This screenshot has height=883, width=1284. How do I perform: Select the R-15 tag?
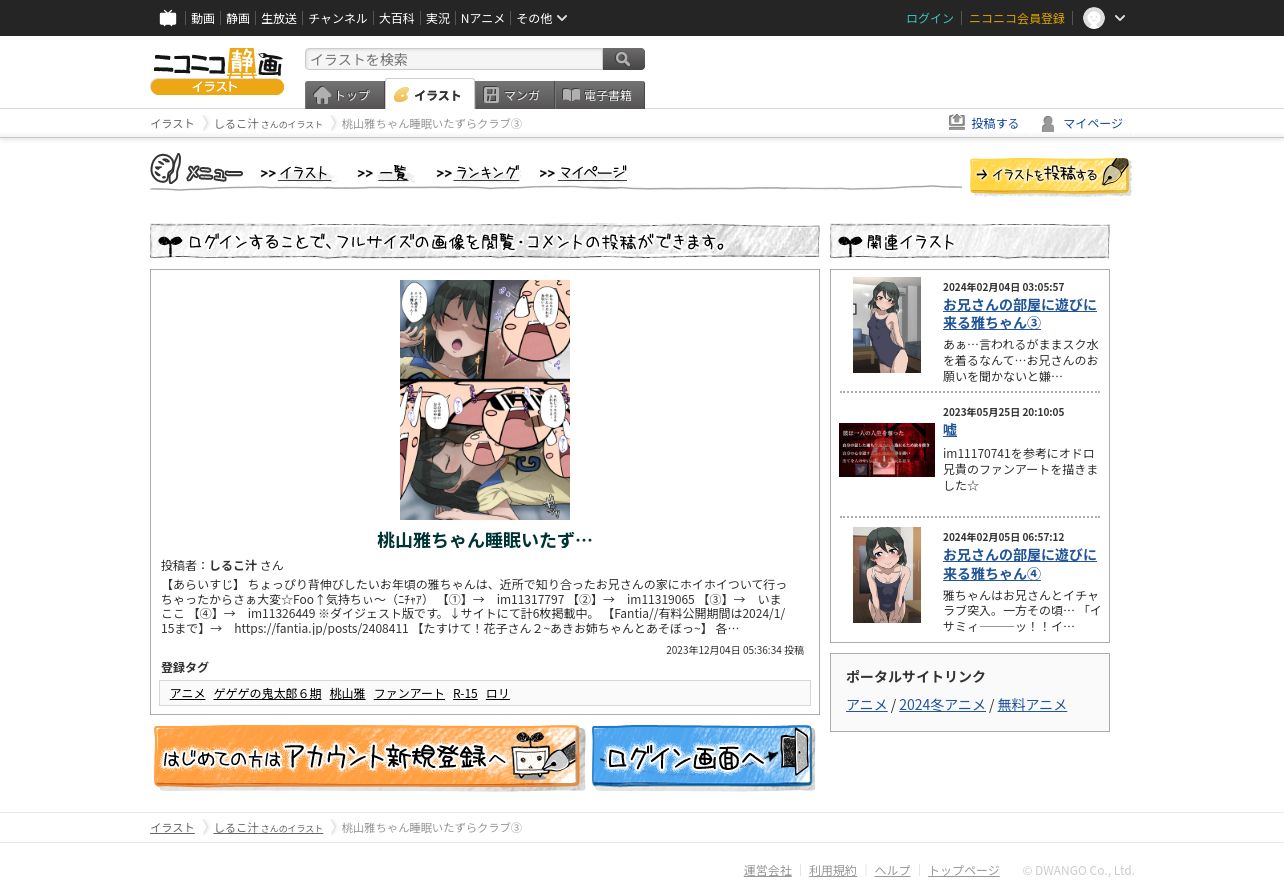[465, 693]
